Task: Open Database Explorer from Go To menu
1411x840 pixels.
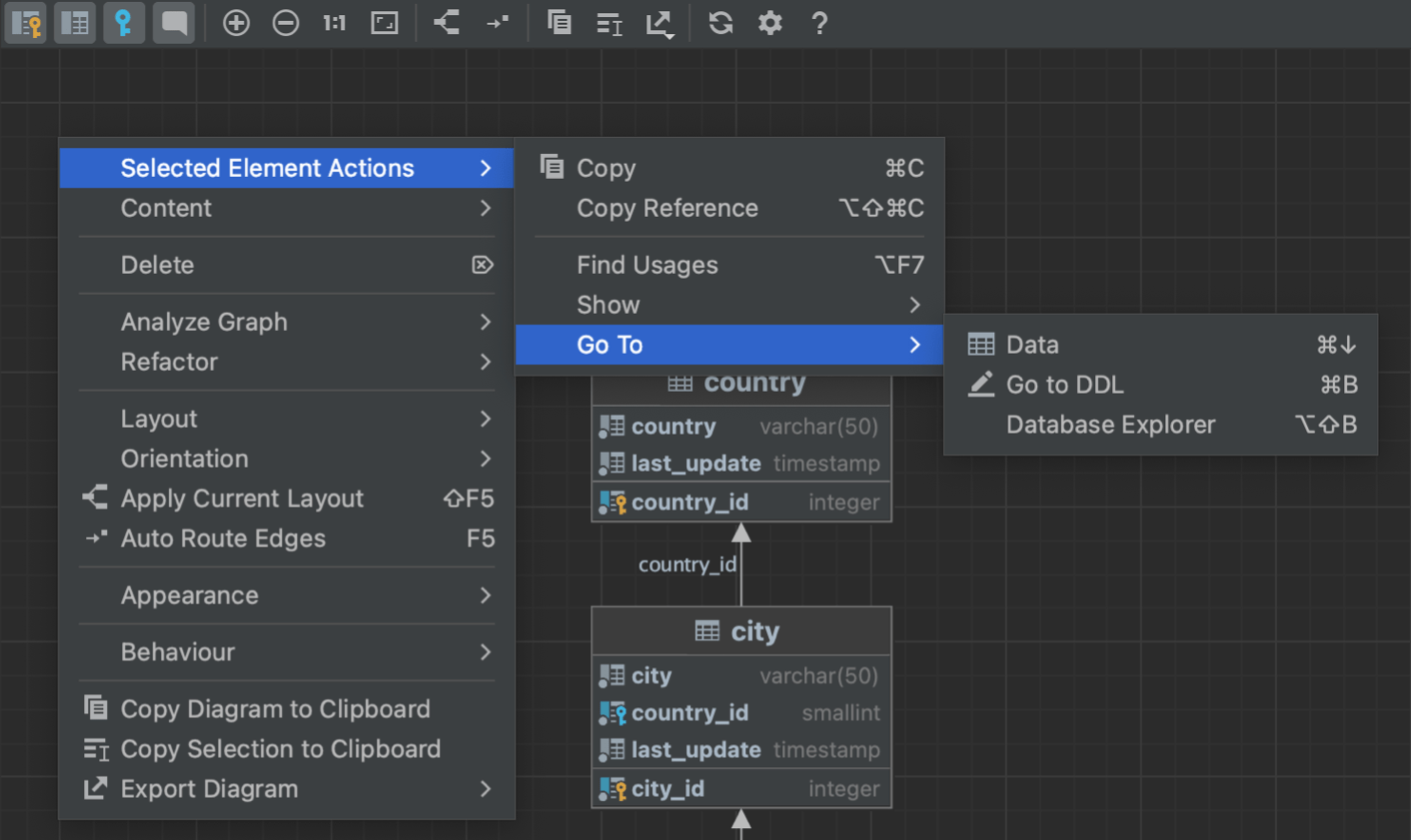Action: tap(1110, 424)
